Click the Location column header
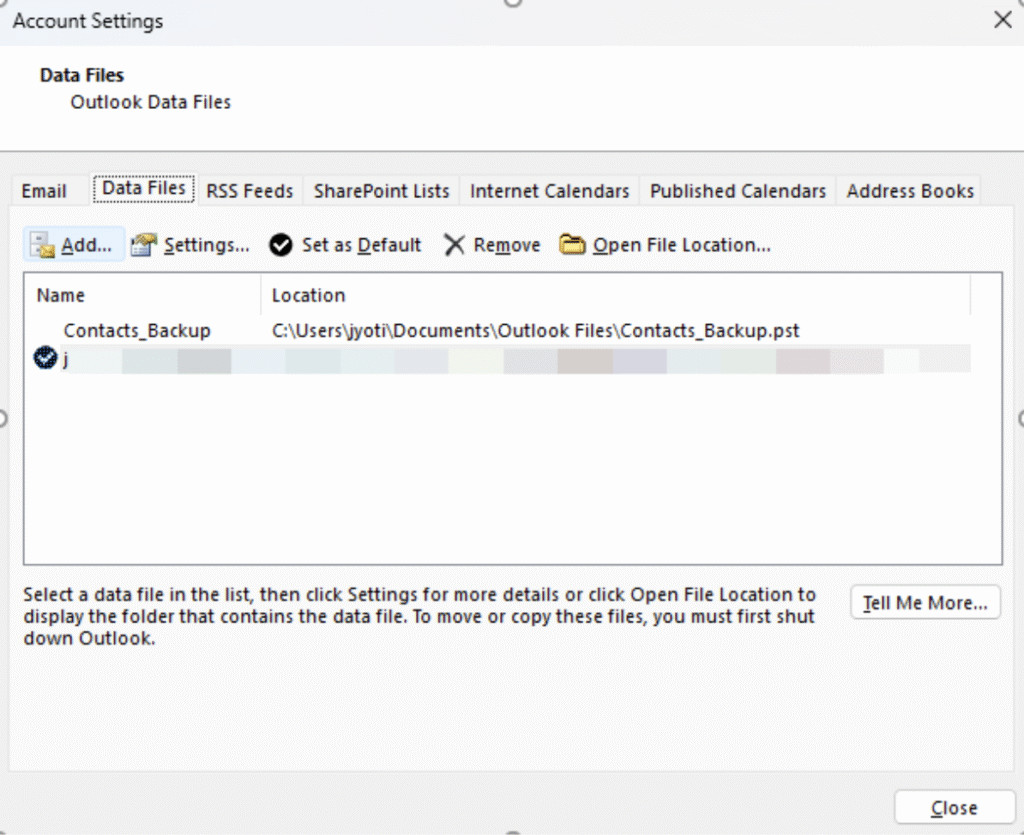Image resolution: width=1024 pixels, height=835 pixels. coord(308,295)
